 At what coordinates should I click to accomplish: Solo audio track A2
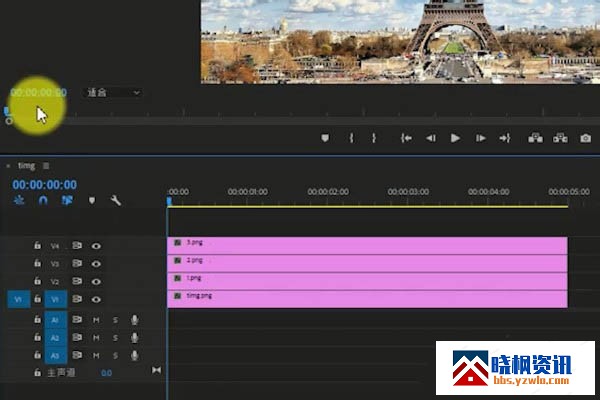pos(115,338)
